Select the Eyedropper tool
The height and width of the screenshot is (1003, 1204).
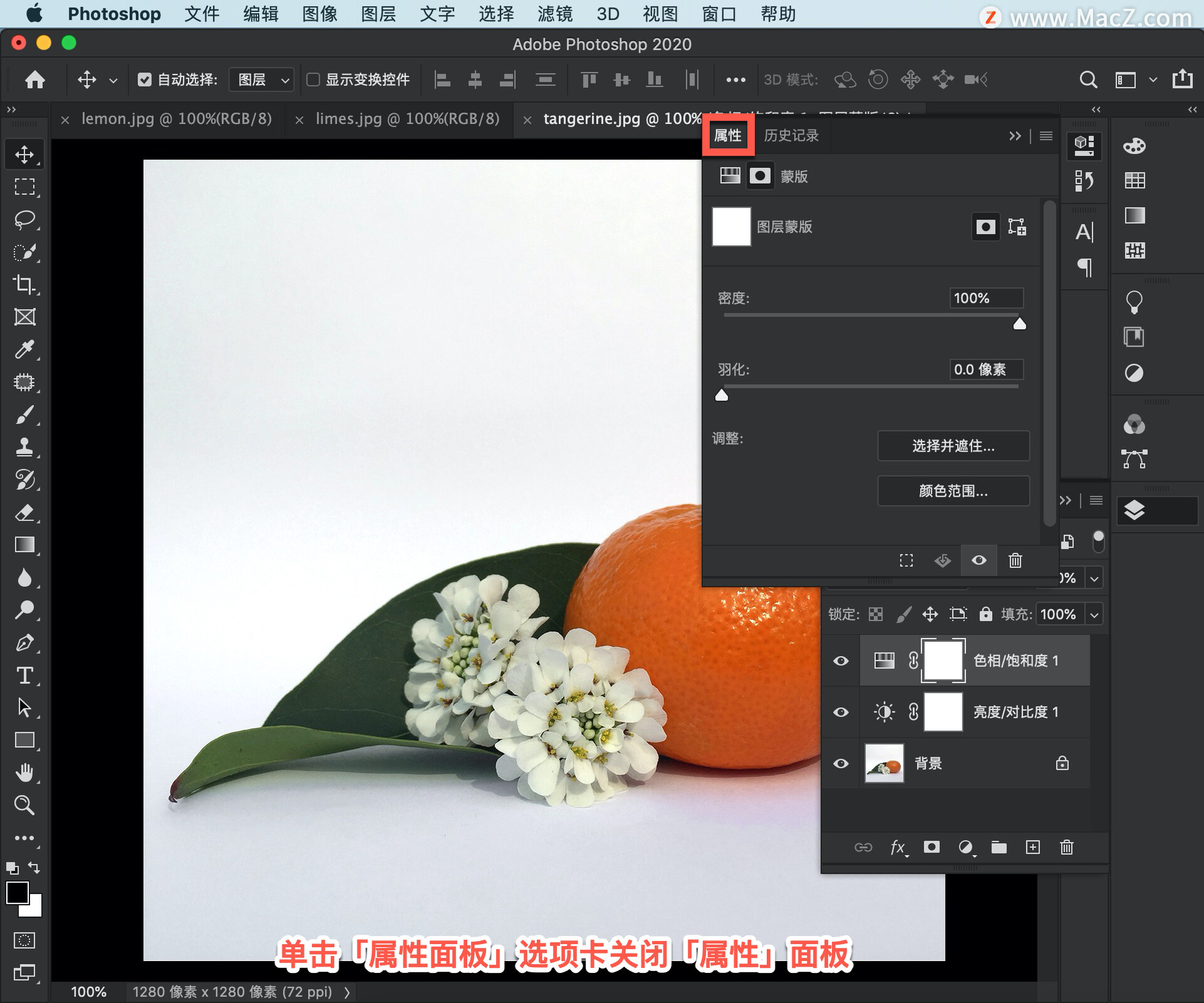(x=24, y=349)
